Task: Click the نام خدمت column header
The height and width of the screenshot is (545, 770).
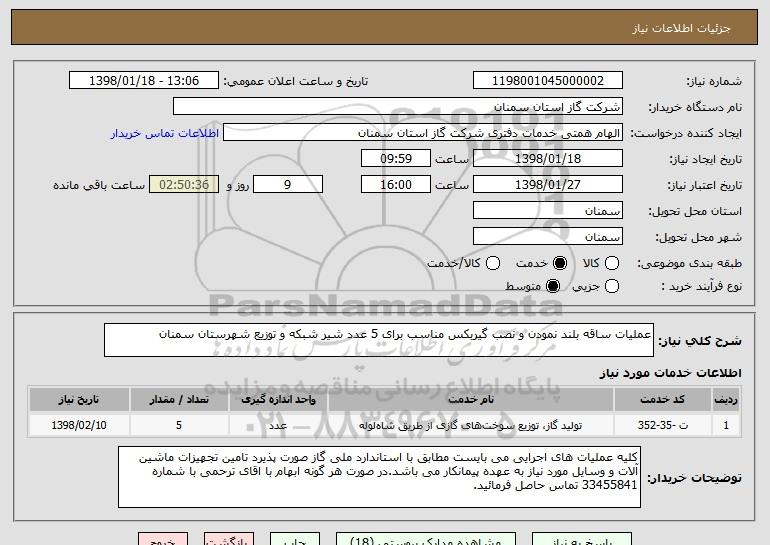Action: click(x=470, y=400)
